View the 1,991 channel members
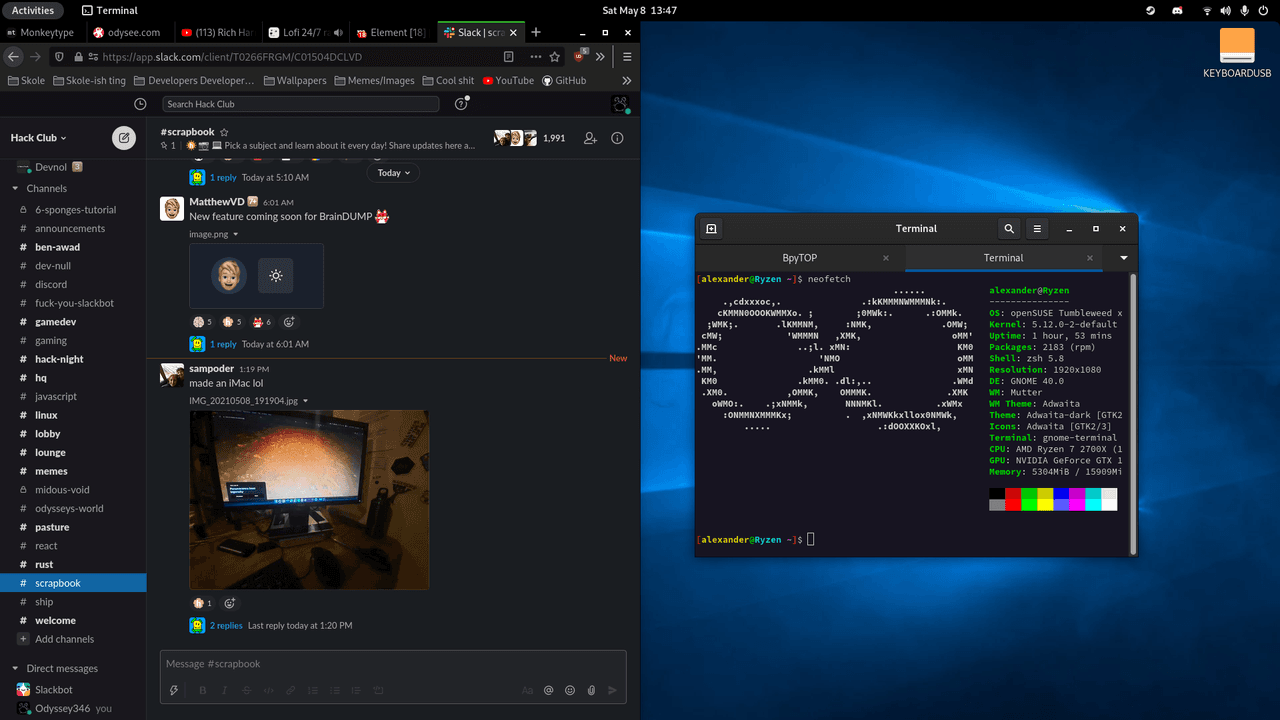The height and width of the screenshot is (720, 1280). pos(529,138)
